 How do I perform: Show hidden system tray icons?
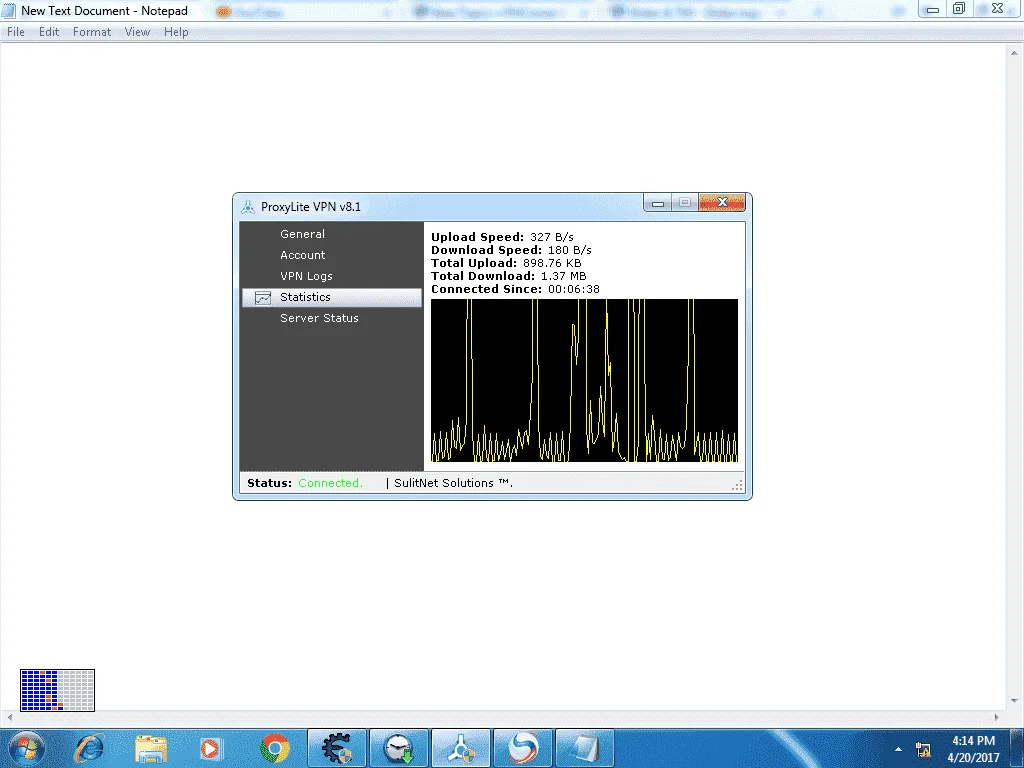(899, 749)
